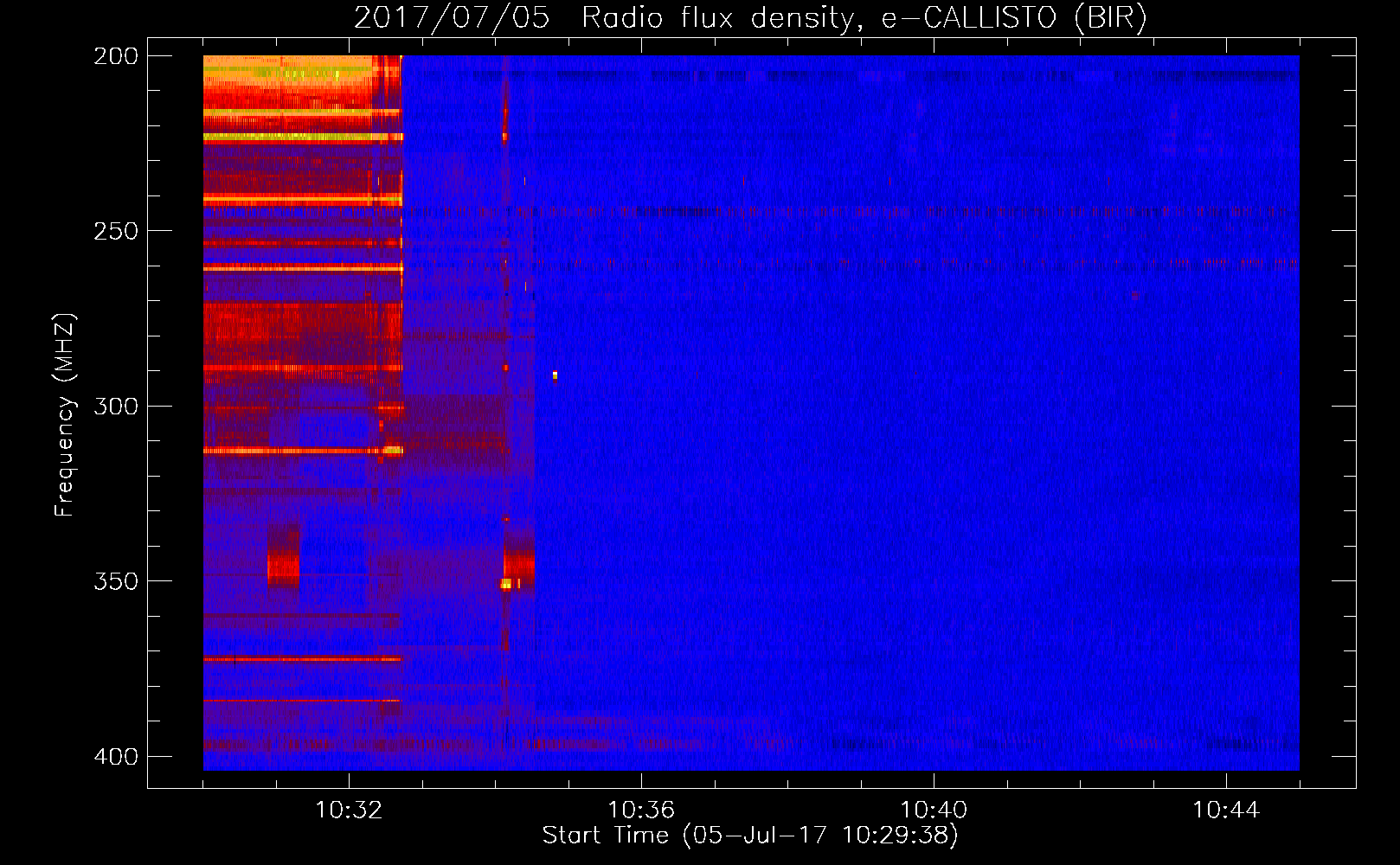Click the '200' frequency tick label

116,56
